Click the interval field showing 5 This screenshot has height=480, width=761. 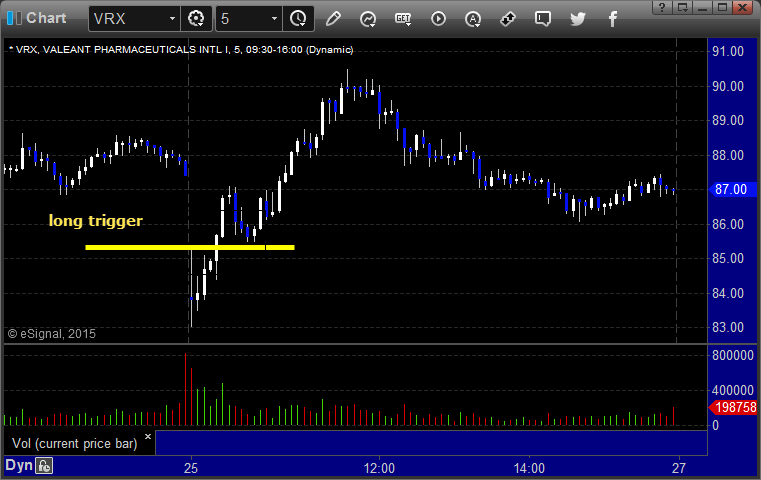click(248, 19)
